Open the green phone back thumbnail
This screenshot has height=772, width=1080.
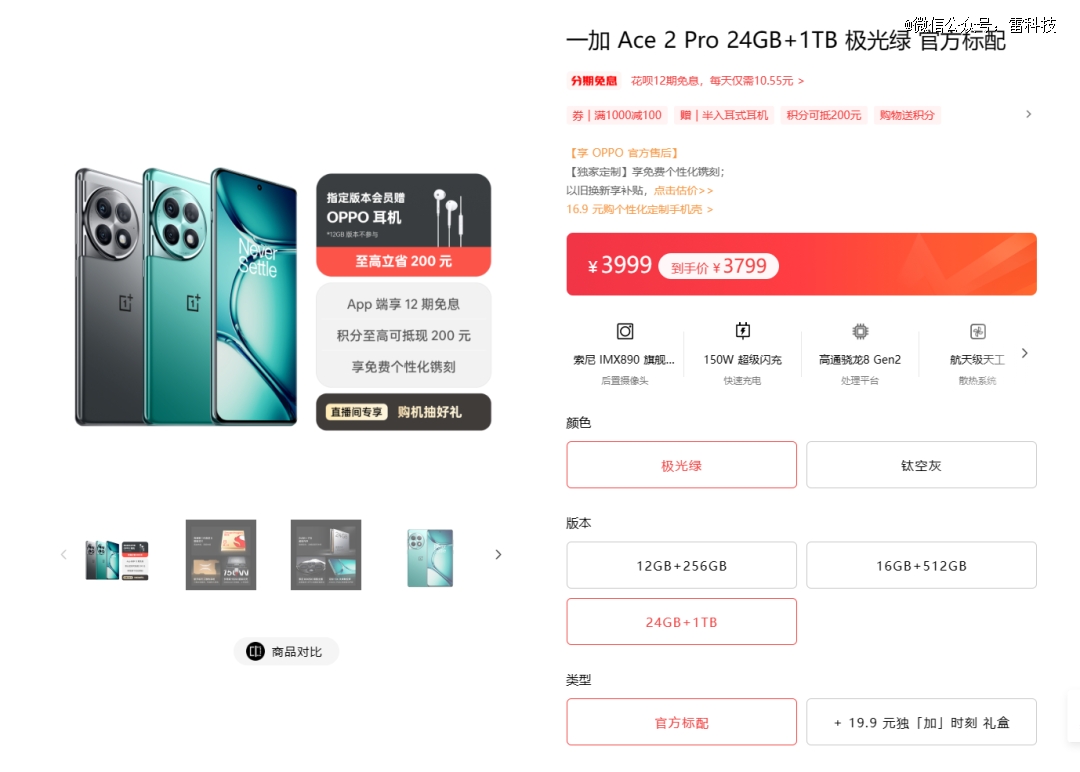[430, 557]
